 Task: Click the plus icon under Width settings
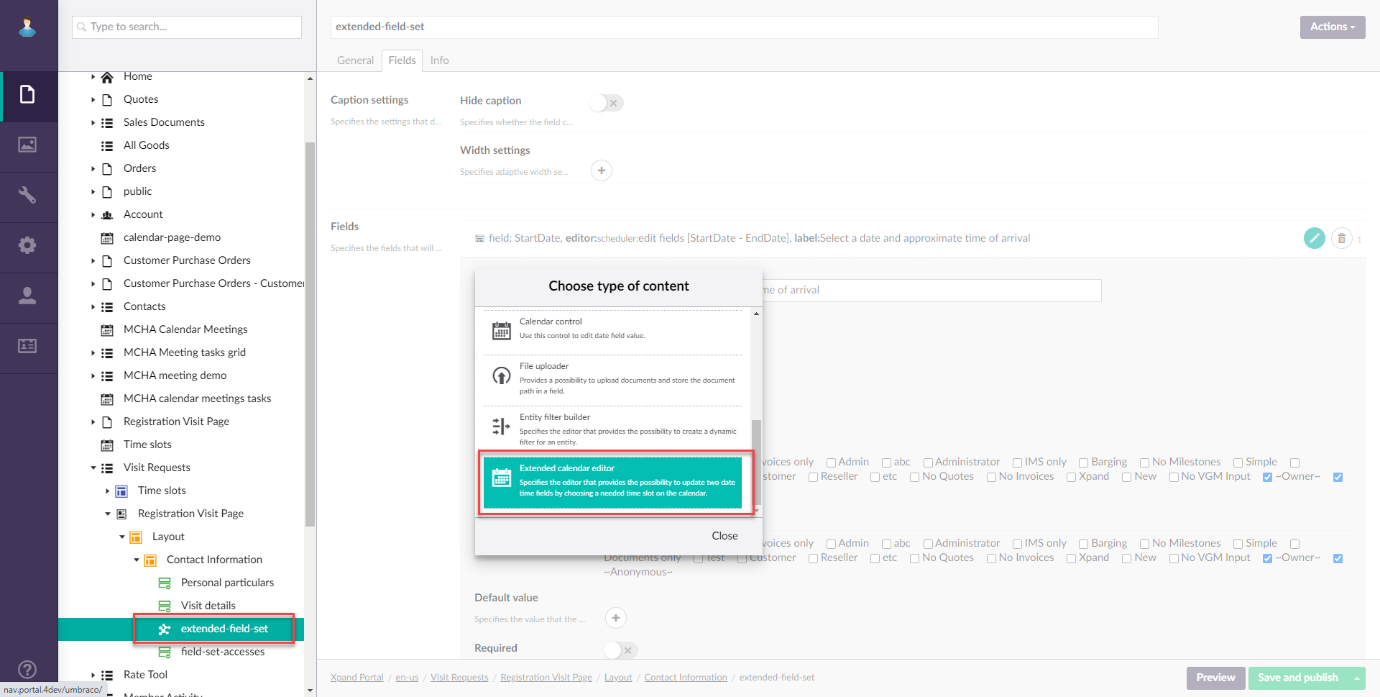pyautogui.click(x=601, y=170)
